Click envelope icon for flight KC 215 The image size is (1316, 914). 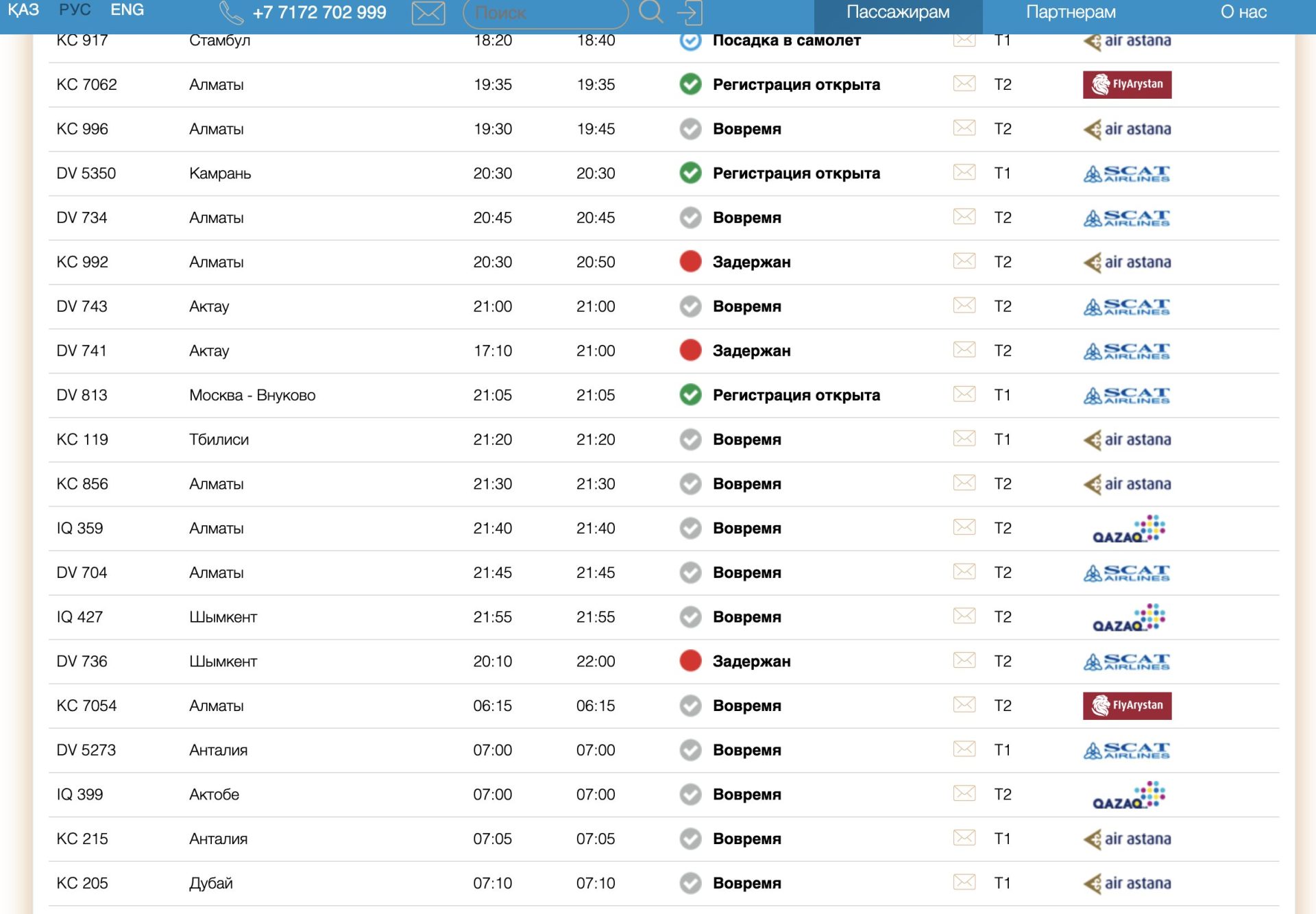tap(964, 837)
